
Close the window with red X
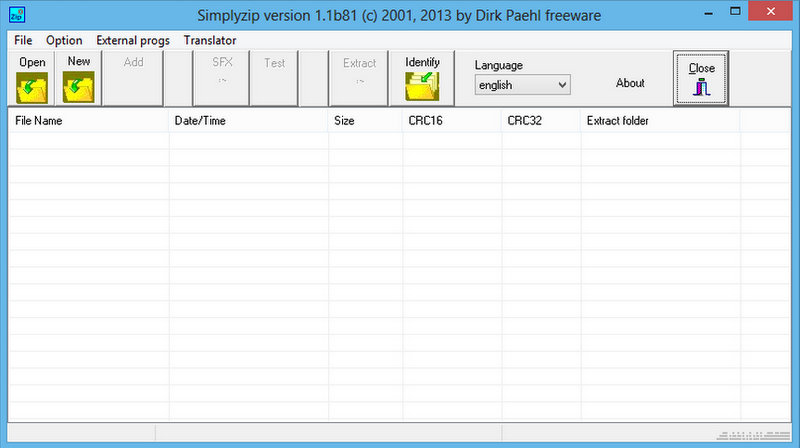[x=770, y=11]
